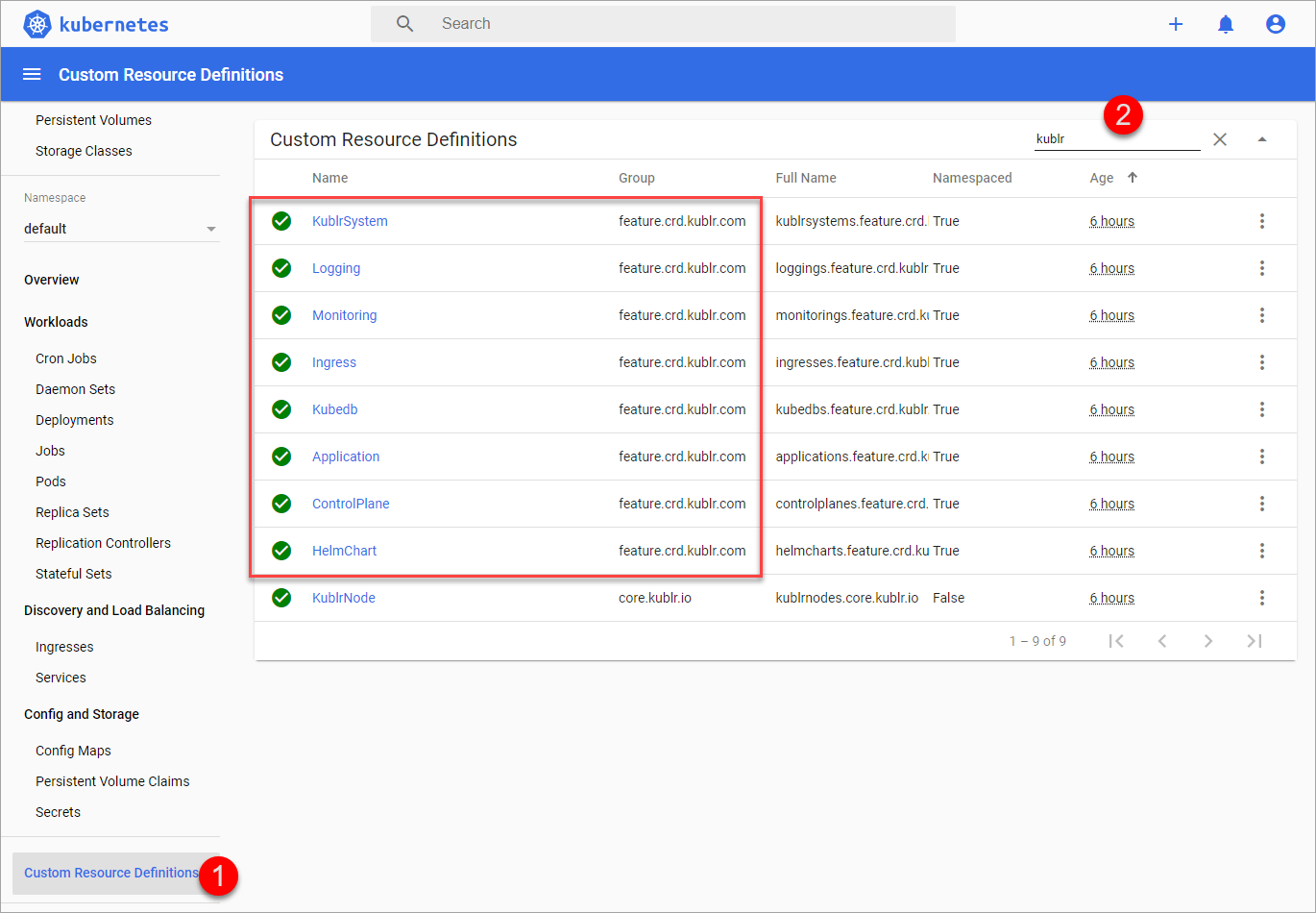Image resolution: width=1316 pixels, height=913 pixels.
Task: Open the user account icon
Action: 1276,24
